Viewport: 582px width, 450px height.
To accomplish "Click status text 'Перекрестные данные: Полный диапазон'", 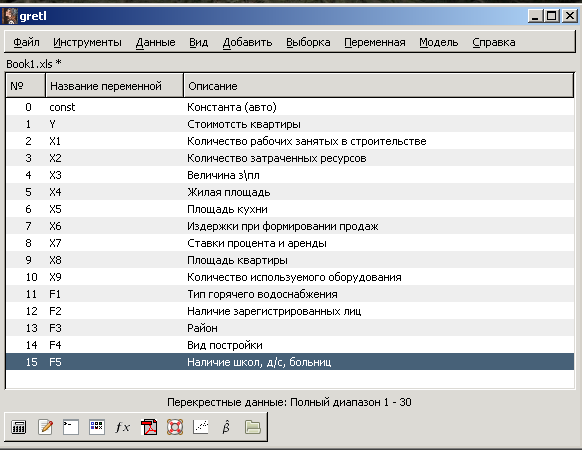I will click(x=274, y=402).
